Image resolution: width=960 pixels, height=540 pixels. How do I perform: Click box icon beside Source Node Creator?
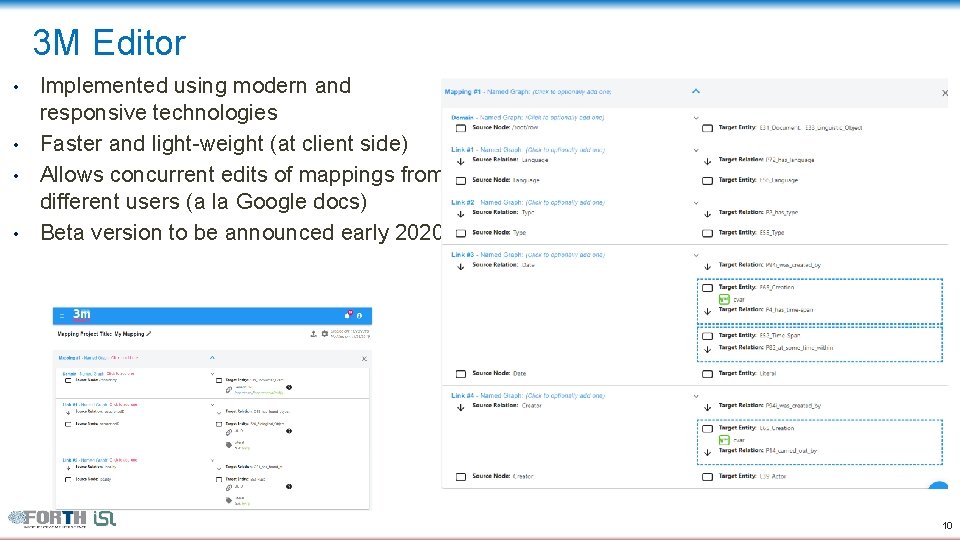click(x=461, y=477)
